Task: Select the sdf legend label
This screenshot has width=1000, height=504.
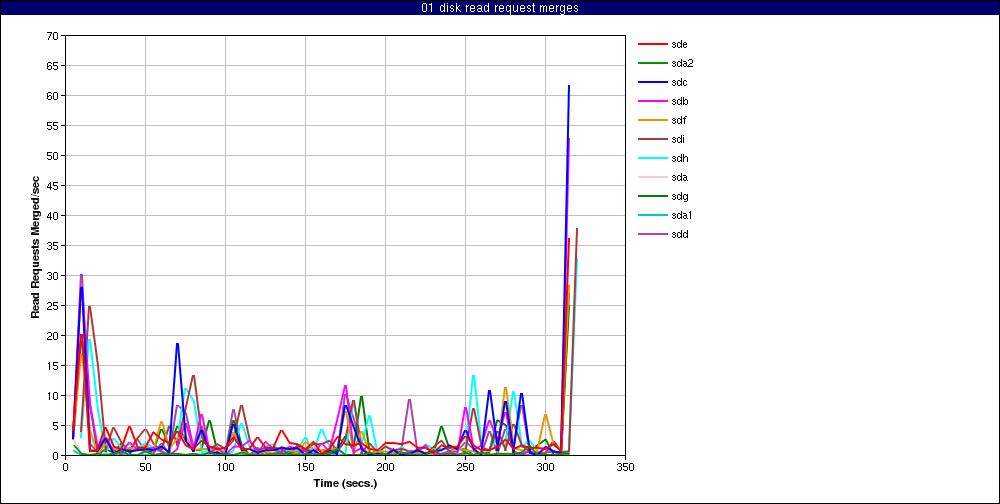Action: (679, 120)
